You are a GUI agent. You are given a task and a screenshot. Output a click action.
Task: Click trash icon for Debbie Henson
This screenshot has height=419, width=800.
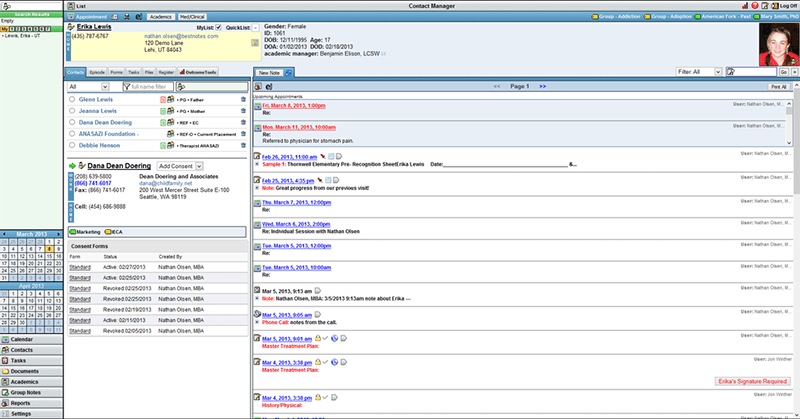tap(243, 146)
